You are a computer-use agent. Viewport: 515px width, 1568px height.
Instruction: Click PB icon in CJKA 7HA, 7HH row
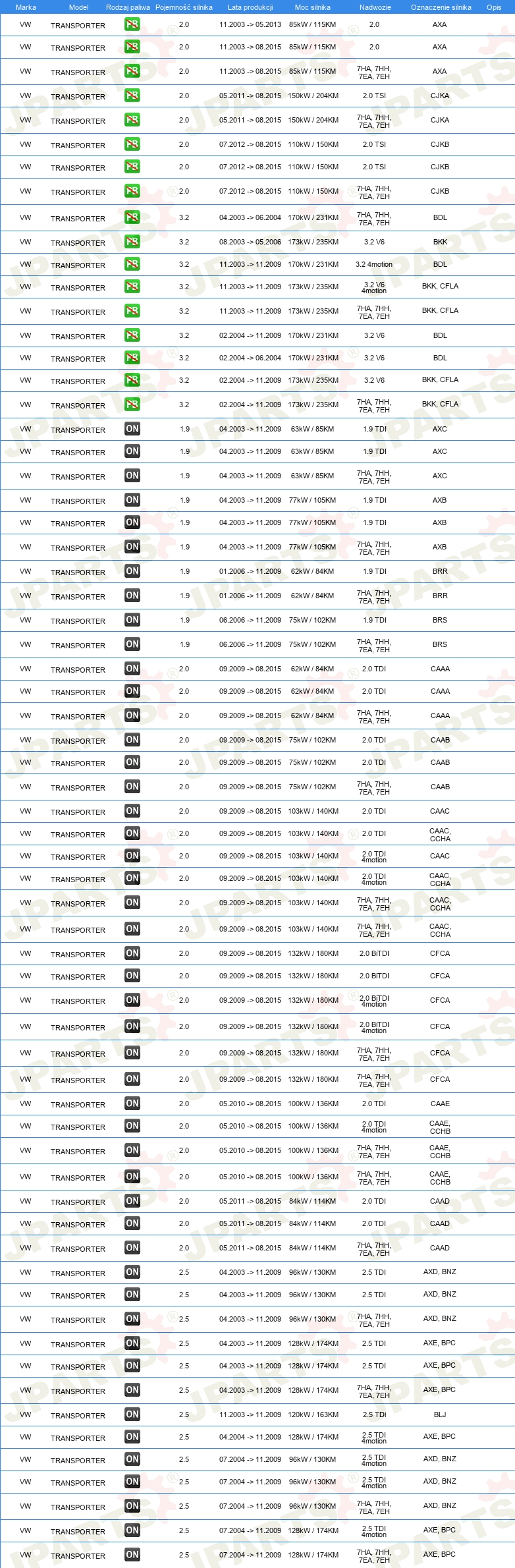132,120
